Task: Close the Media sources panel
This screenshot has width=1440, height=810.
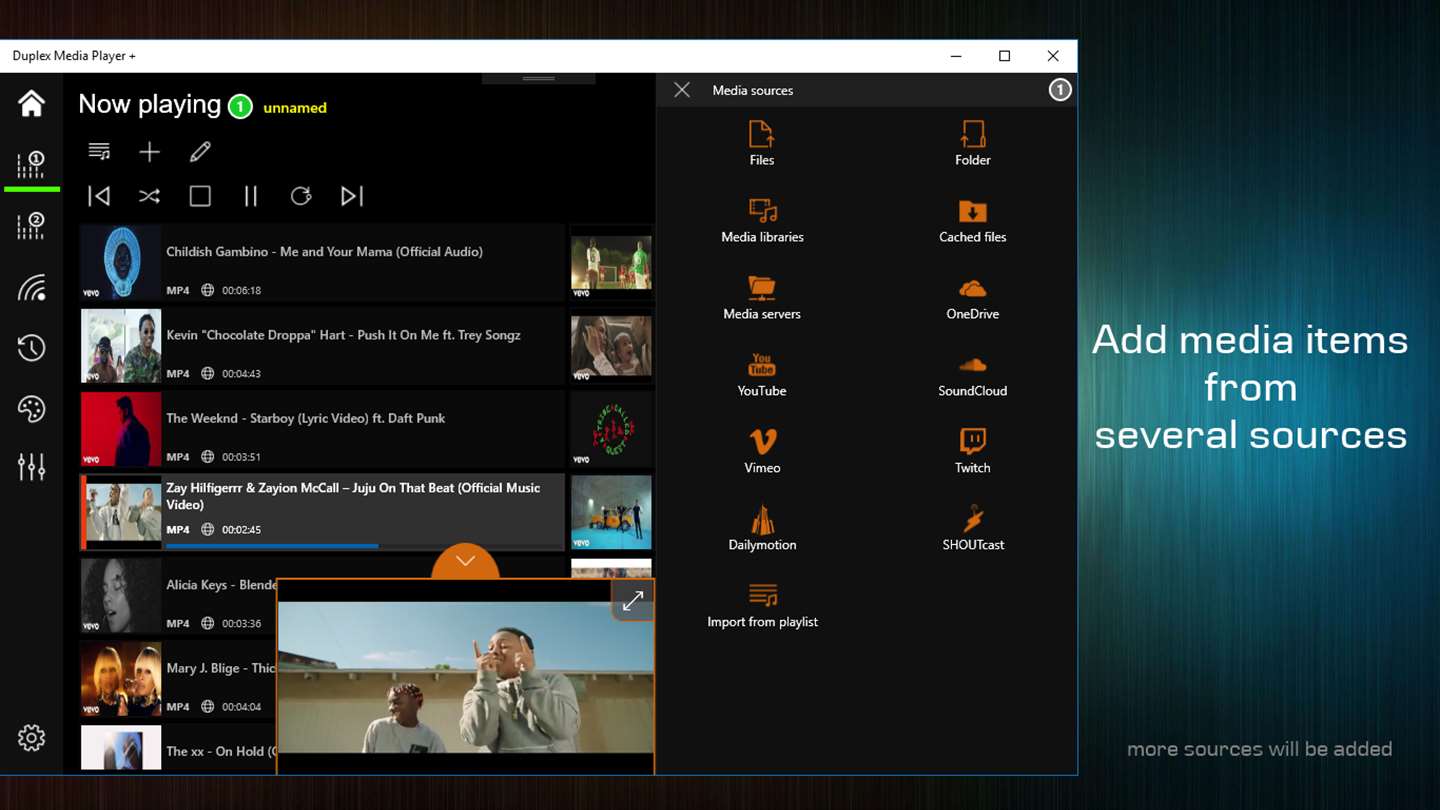Action: click(x=682, y=90)
